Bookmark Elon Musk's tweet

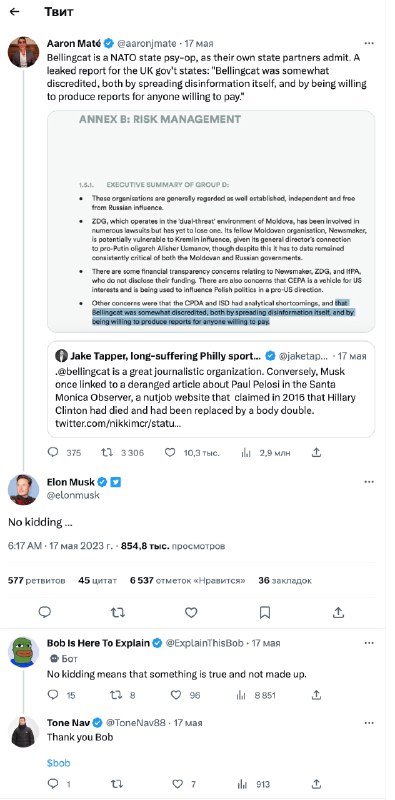(x=264, y=612)
